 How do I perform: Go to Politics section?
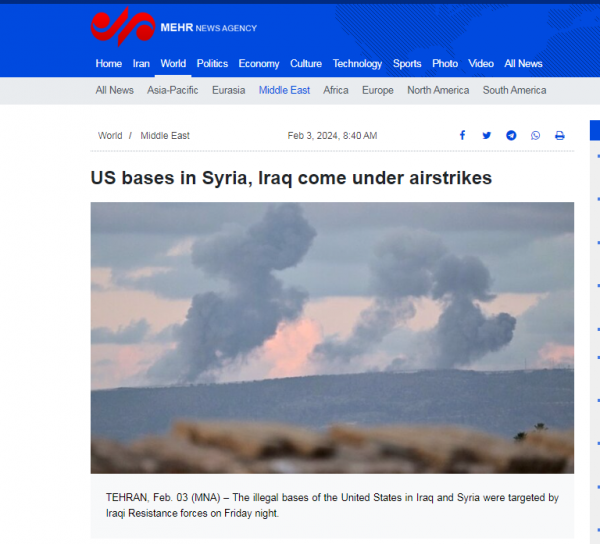[x=212, y=64]
